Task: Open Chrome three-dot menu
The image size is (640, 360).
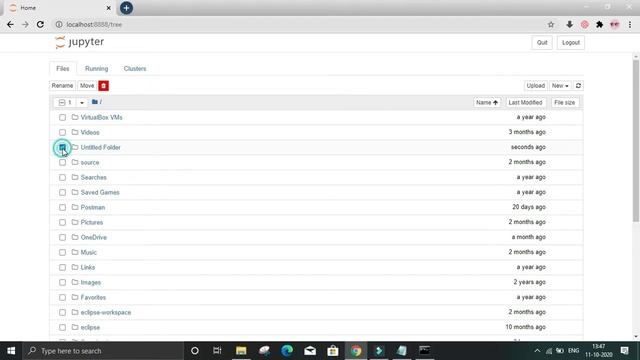Action: [x=630, y=24]
